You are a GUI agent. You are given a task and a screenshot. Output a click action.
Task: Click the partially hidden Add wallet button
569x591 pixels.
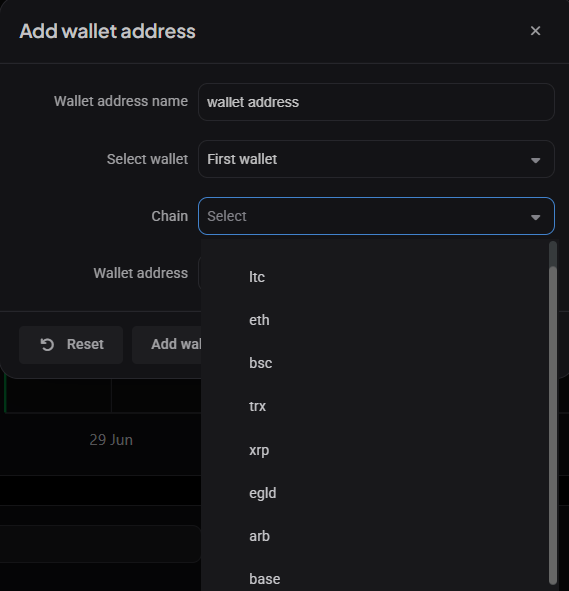167,344
